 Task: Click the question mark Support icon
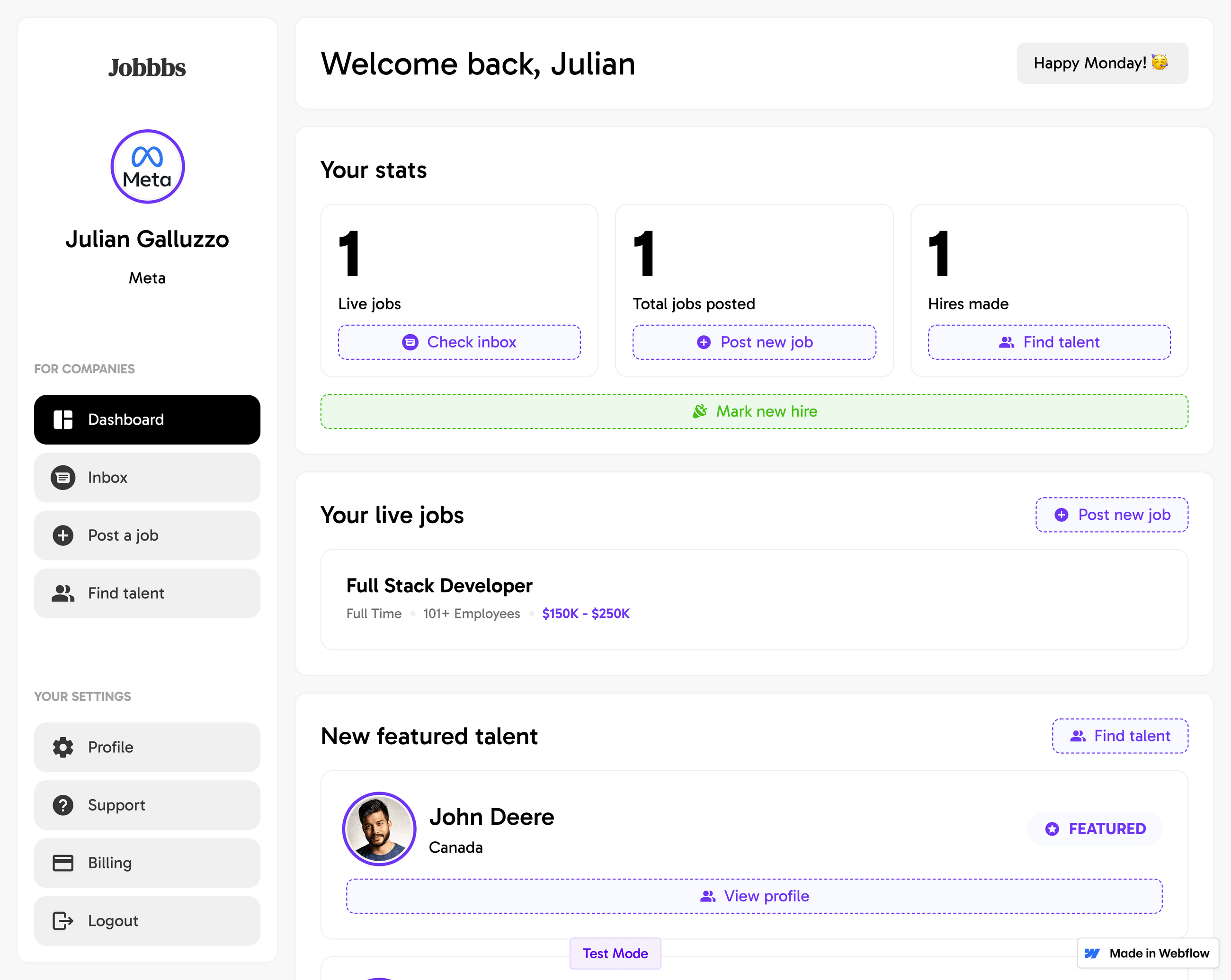pos(63,805)
